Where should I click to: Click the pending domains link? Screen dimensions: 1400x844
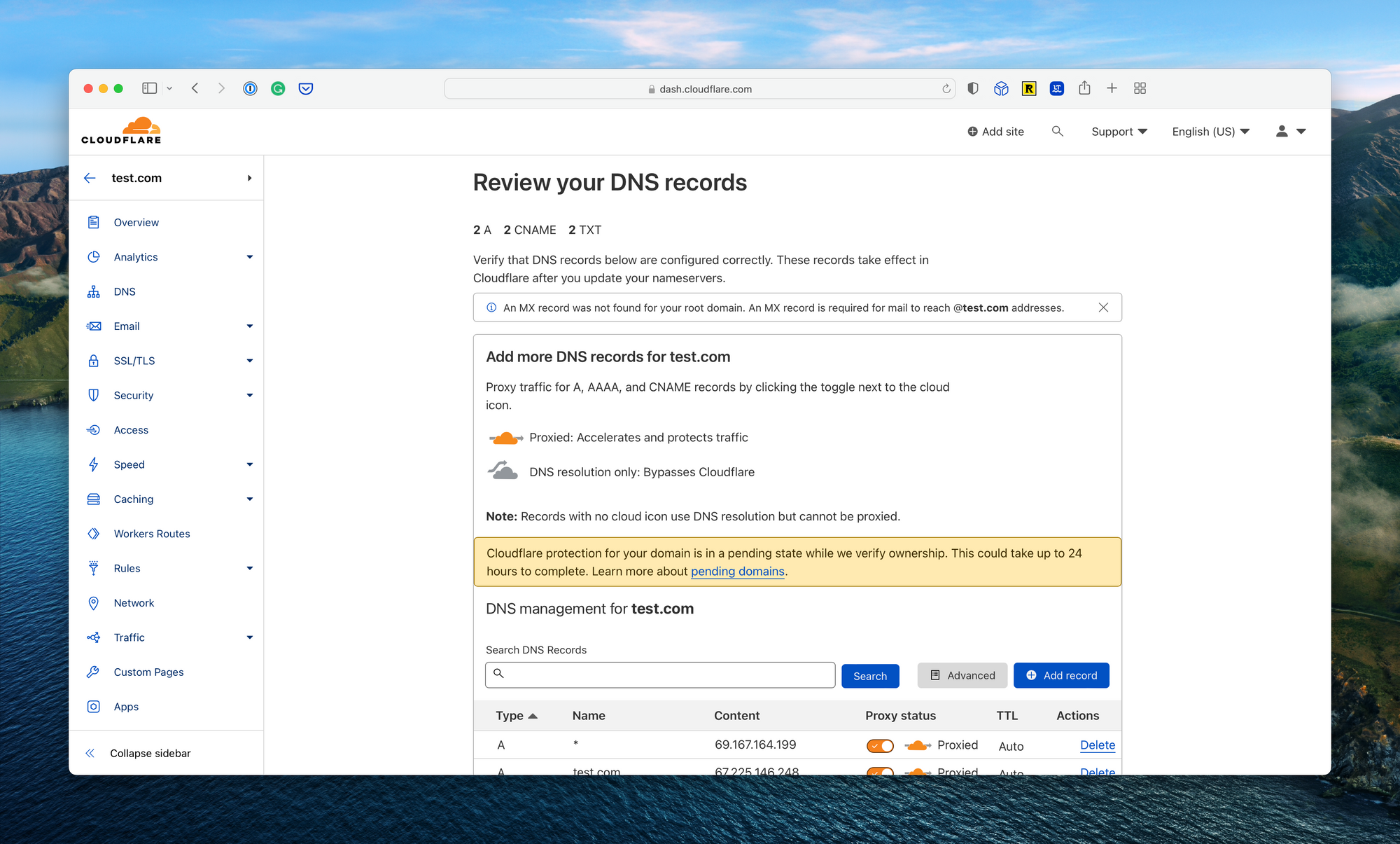(x=737, y=571)
